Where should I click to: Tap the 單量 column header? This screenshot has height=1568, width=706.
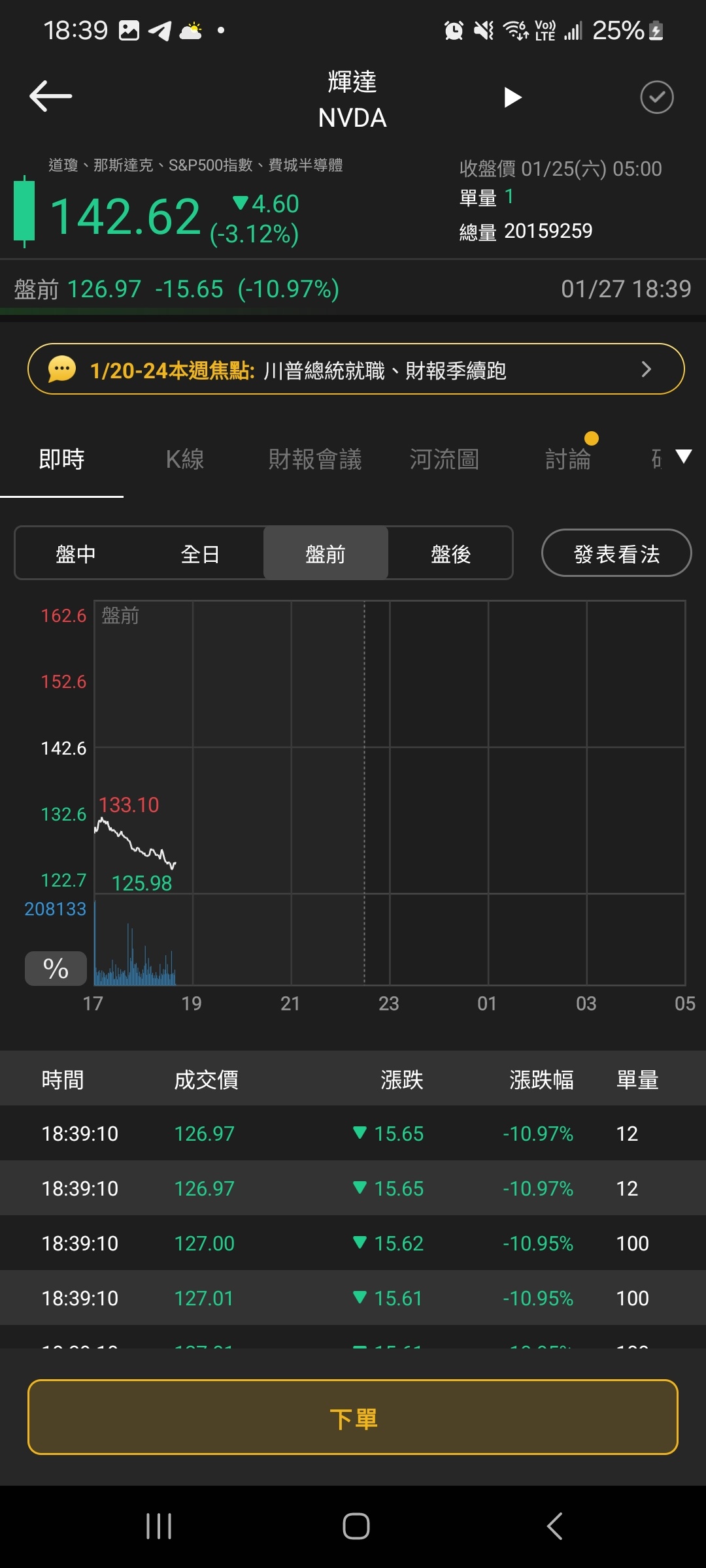(637, 1080)
